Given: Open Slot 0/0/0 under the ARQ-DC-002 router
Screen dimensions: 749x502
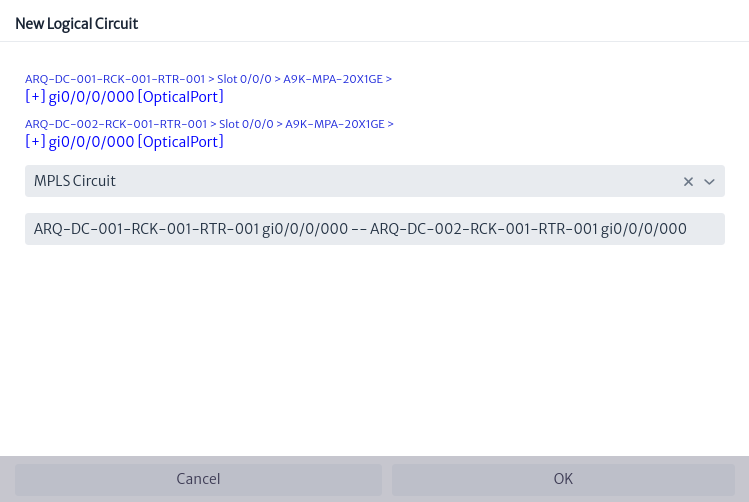Looking at the screenshot, I should pyautogui.click(x=246, y=124).
